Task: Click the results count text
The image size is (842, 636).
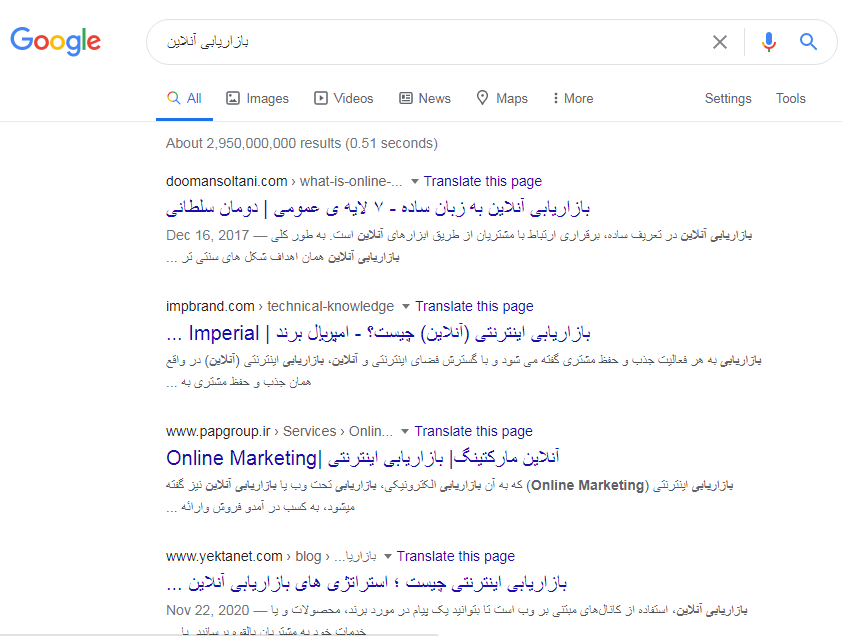Action: pyautogui.click(x=302, y=143)
